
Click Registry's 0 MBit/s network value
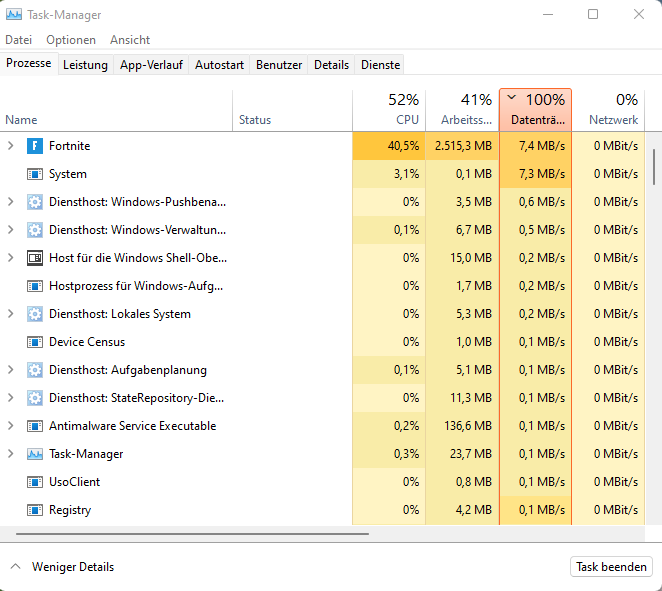616,510
